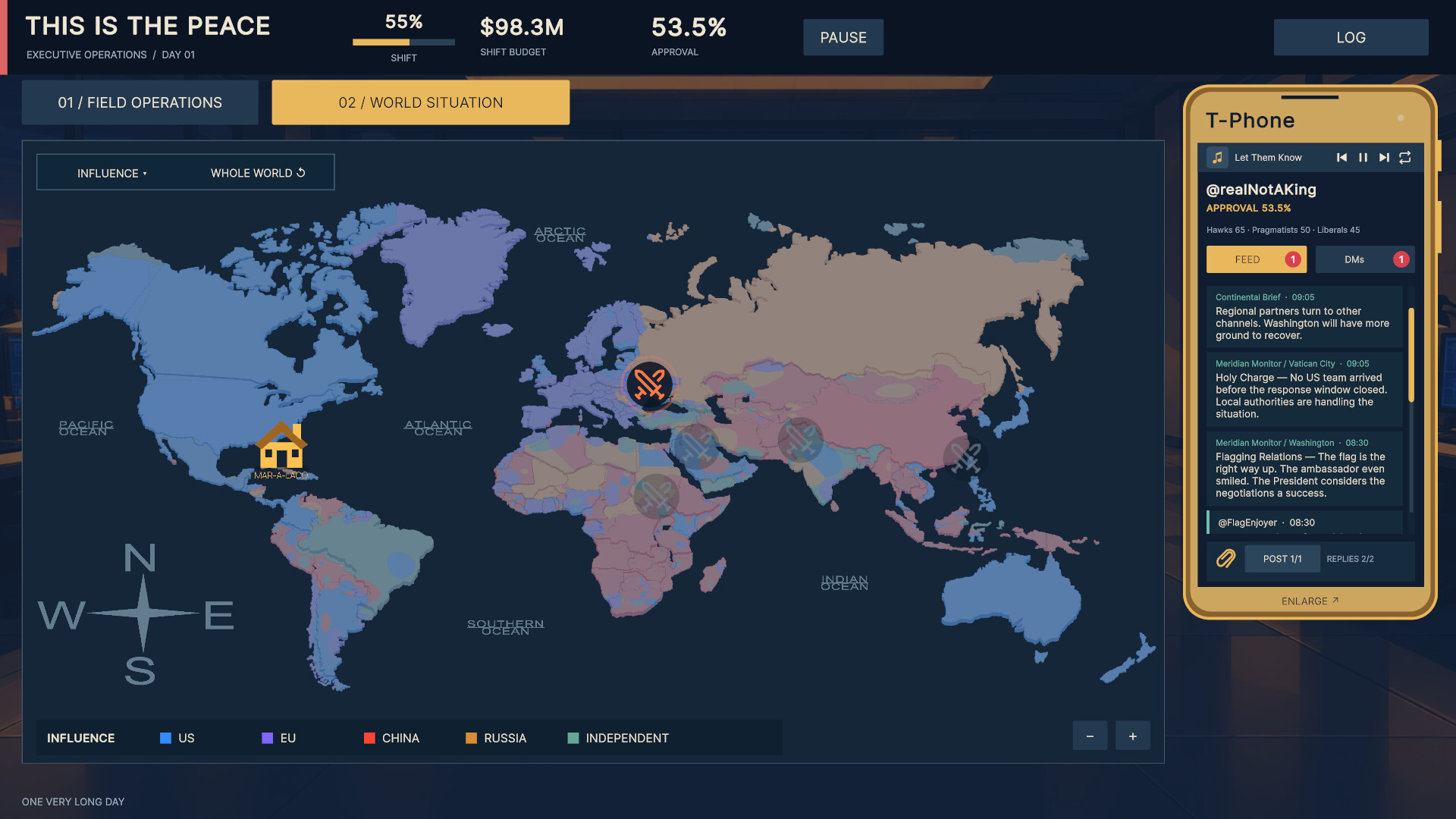The image size is (1456, 819).
Task: Open the INFLUENCE map mode dropdown
Action: click(x=112, y=173)
